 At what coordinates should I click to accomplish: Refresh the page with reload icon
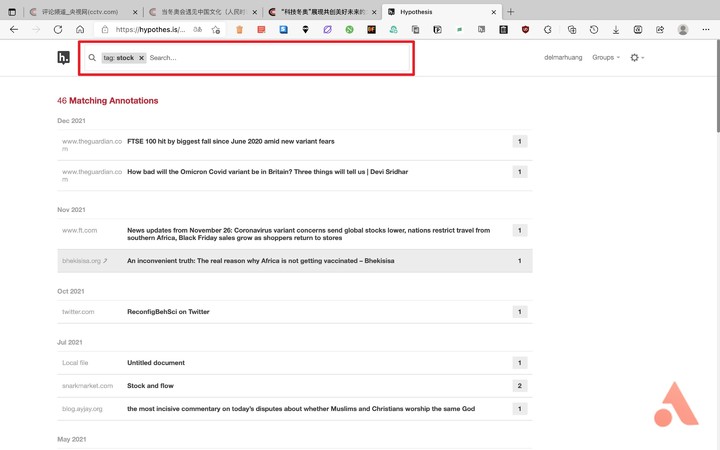point(58,29)
